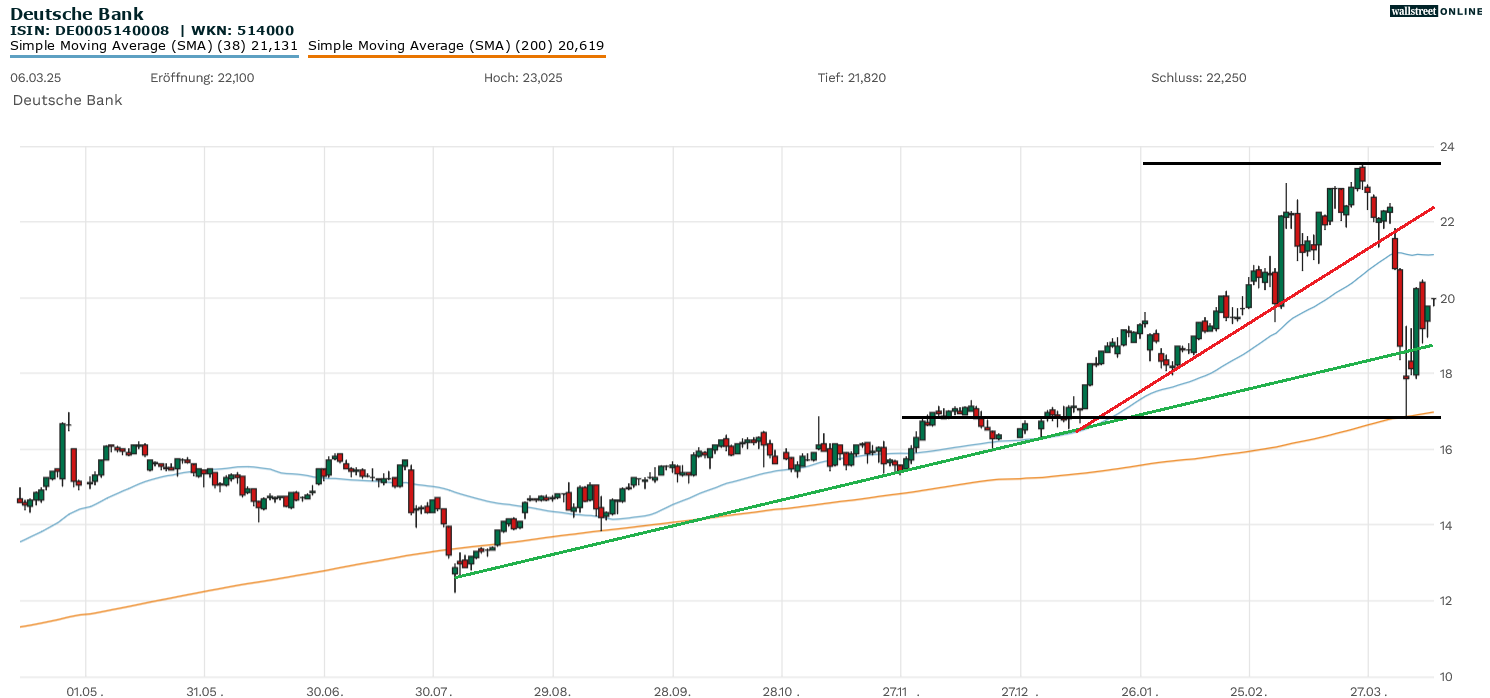This screenshot has width=1490, height=698.
Task: Toggle the SMA (200) legend entry
Action: 456,46
